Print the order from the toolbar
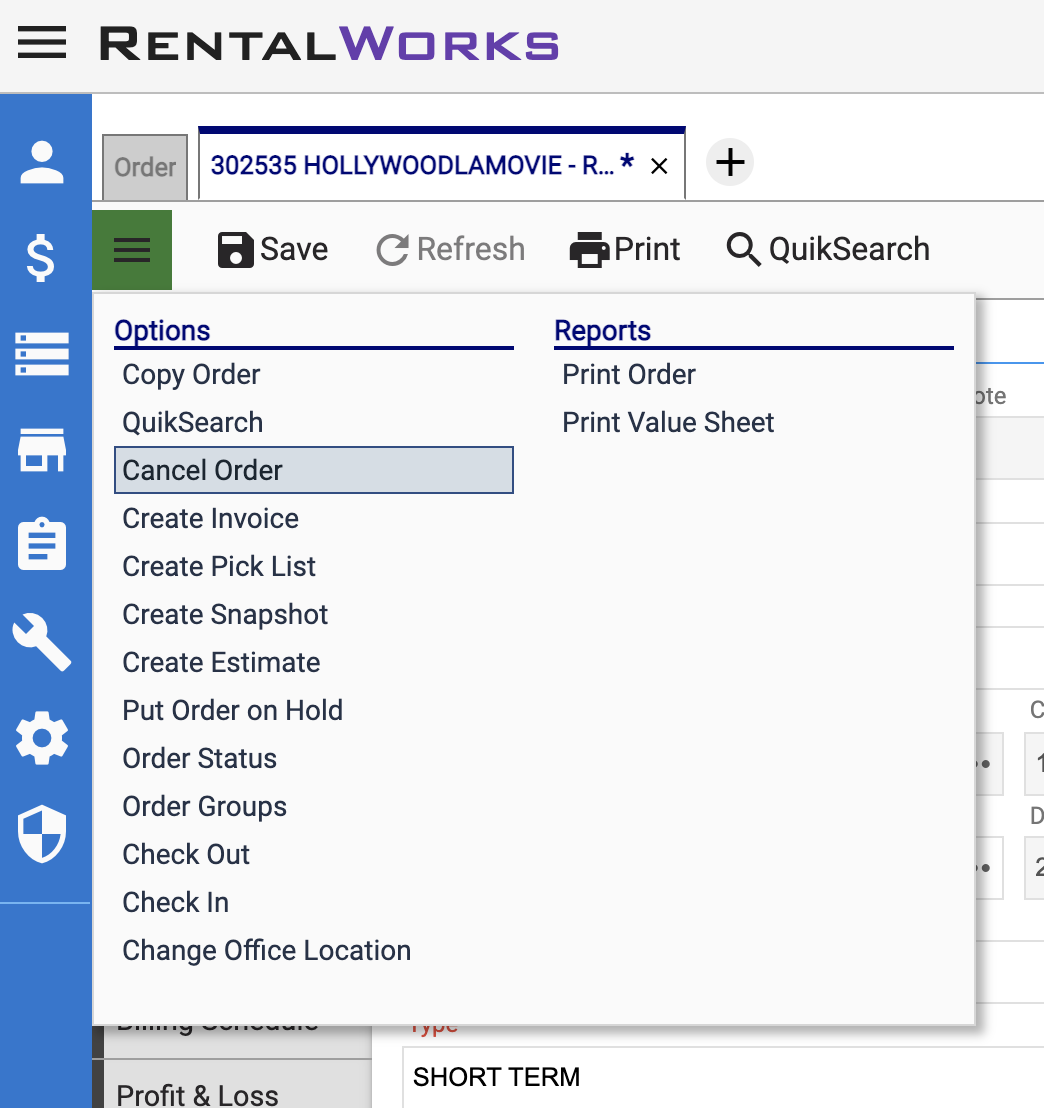Viewport: 1044px width, 1108px height. (x=625, y=250)
